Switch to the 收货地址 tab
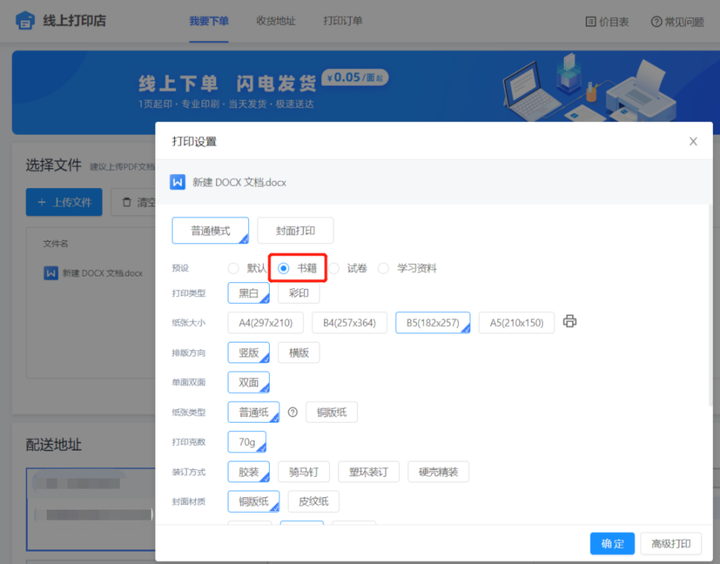 pos(276,21)
